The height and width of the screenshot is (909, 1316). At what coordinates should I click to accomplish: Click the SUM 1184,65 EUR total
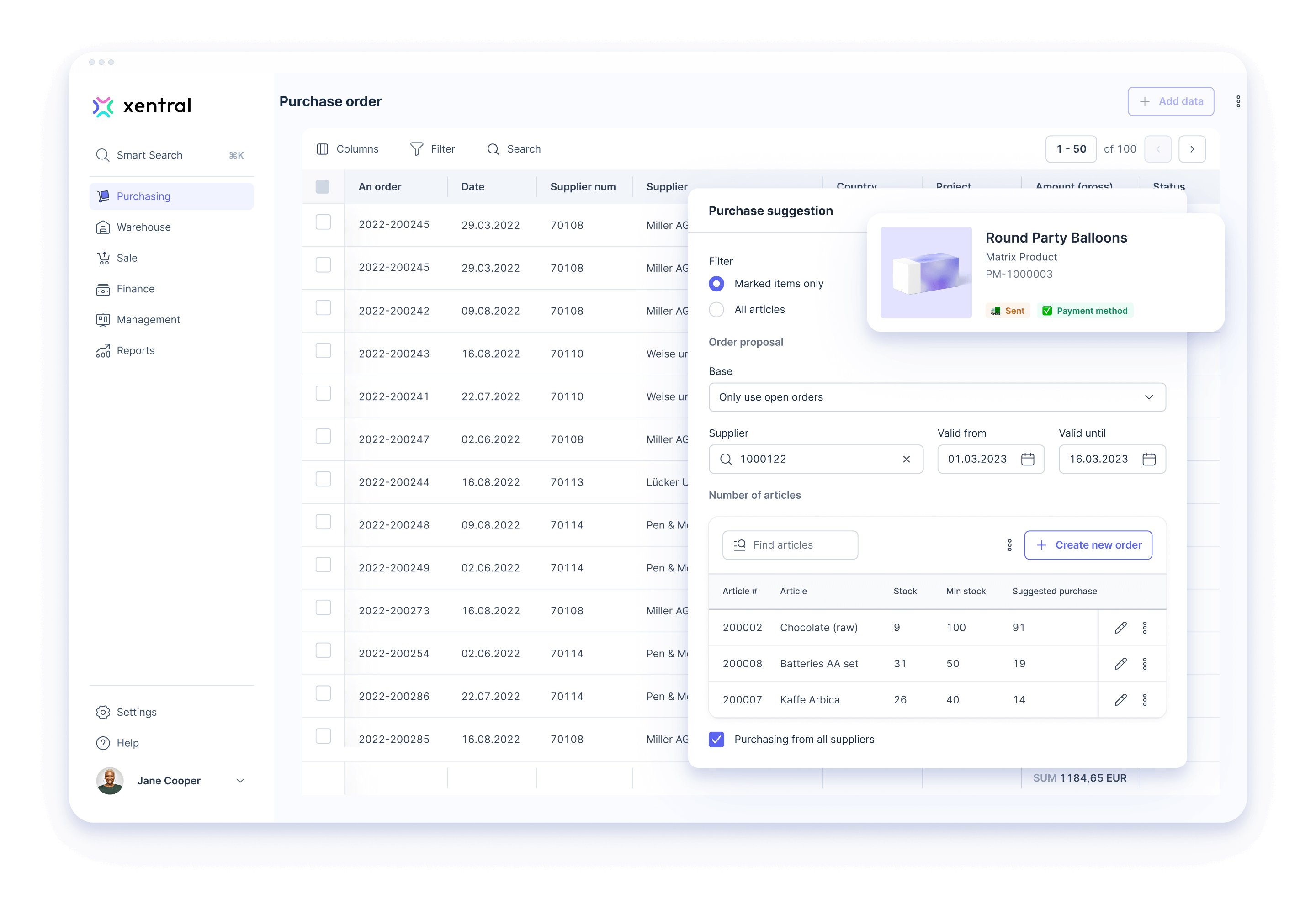(x=1080, y=778)
